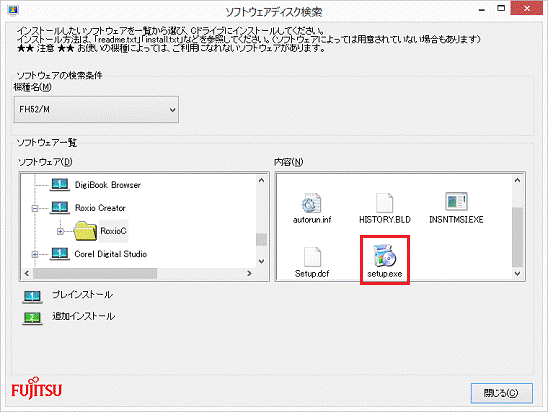
Task: Click software list scroll up arrow
Action: point(261,180)
